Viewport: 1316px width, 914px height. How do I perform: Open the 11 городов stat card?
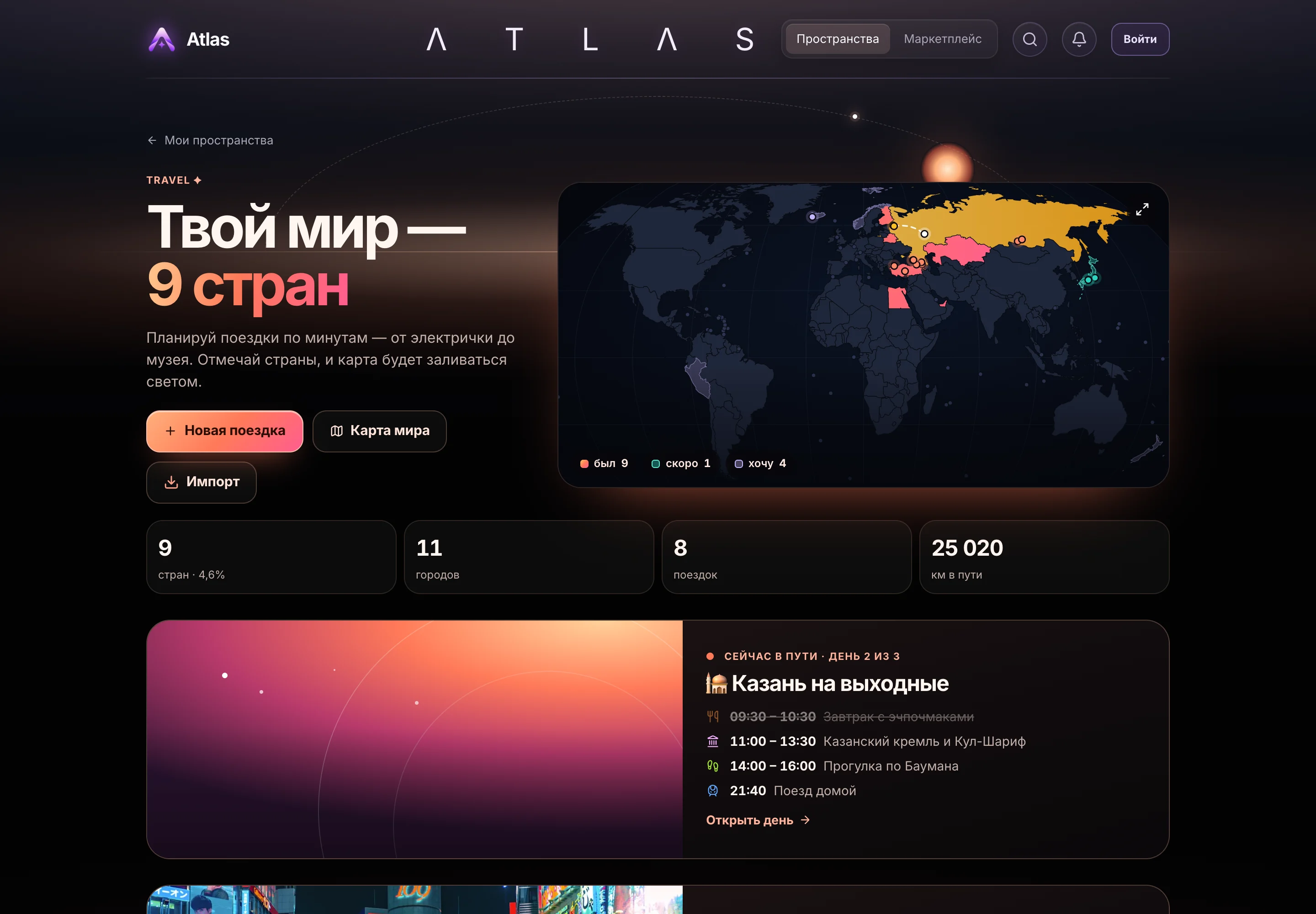(529, 557)
